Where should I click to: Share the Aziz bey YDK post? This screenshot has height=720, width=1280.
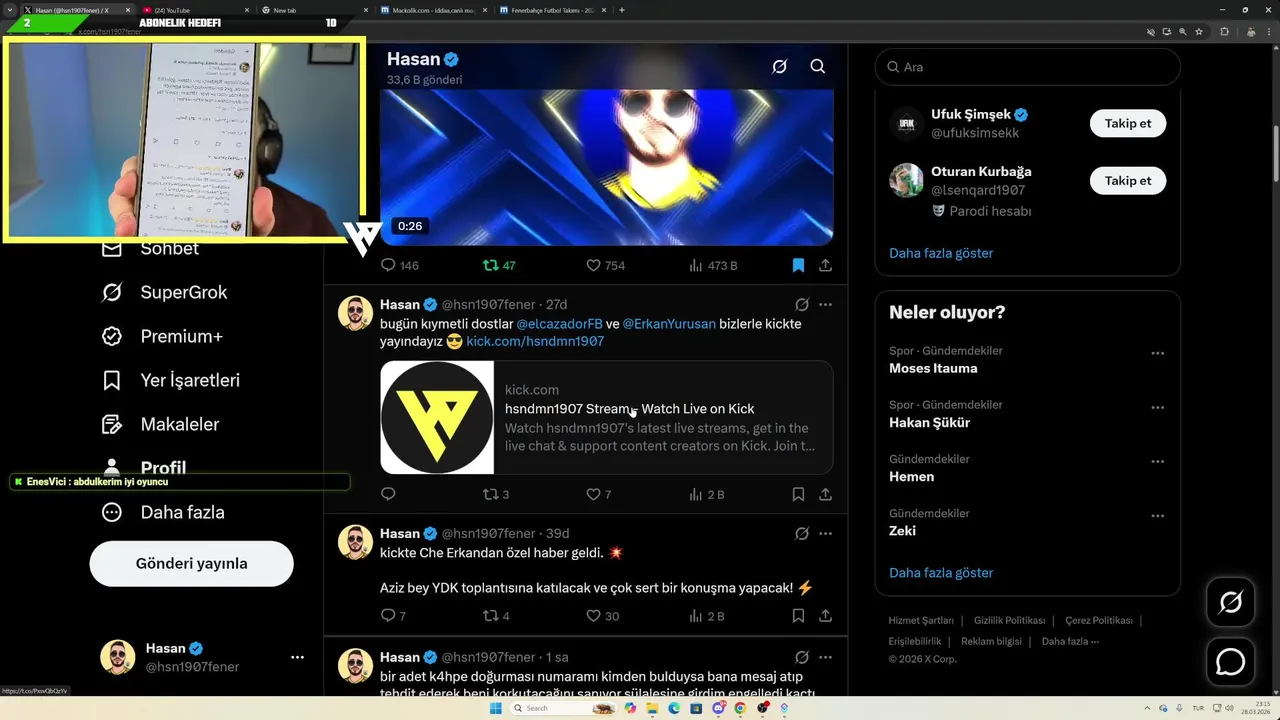click(x=825, y=616)
